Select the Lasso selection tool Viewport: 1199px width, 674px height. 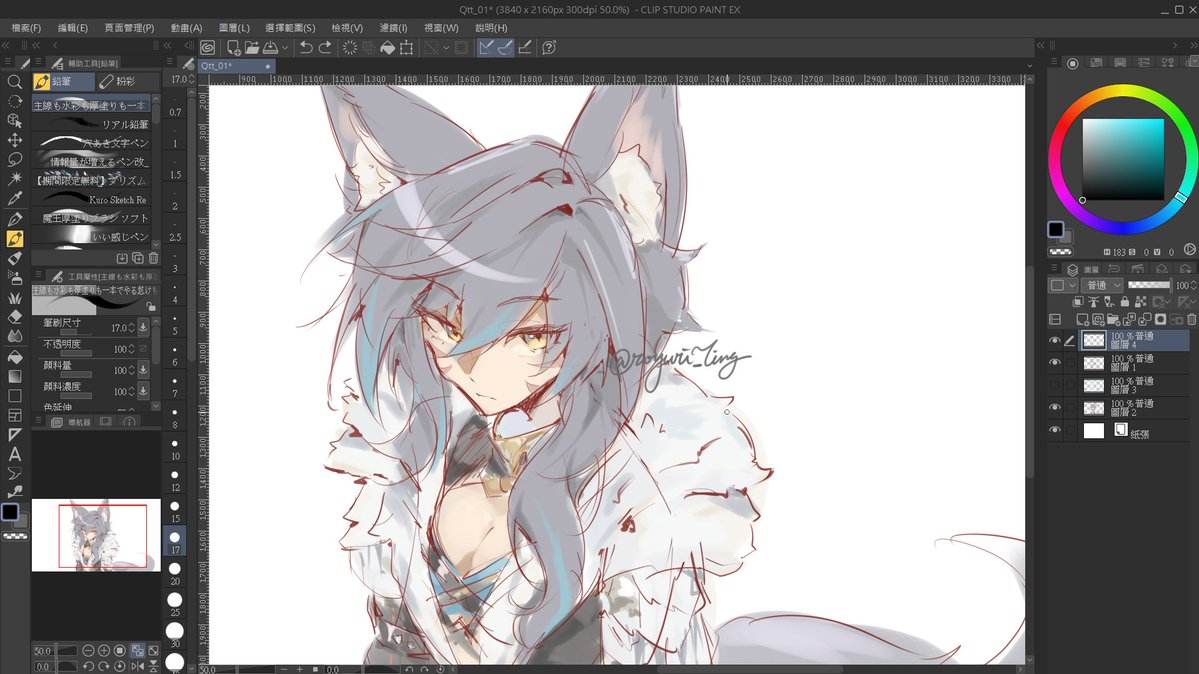[15, 159]
